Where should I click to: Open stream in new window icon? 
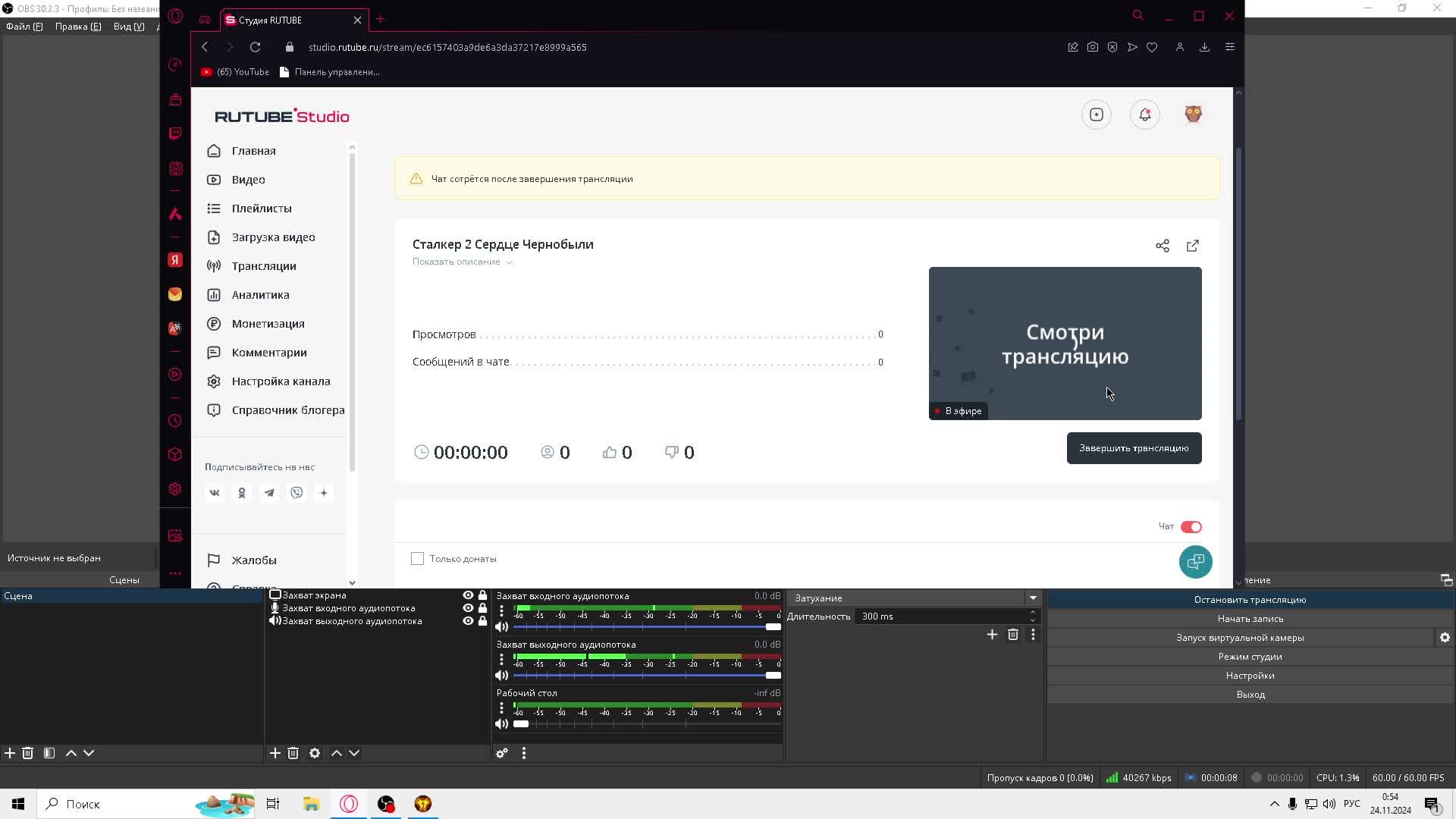pyautogui.click(x=1193, y=246)
